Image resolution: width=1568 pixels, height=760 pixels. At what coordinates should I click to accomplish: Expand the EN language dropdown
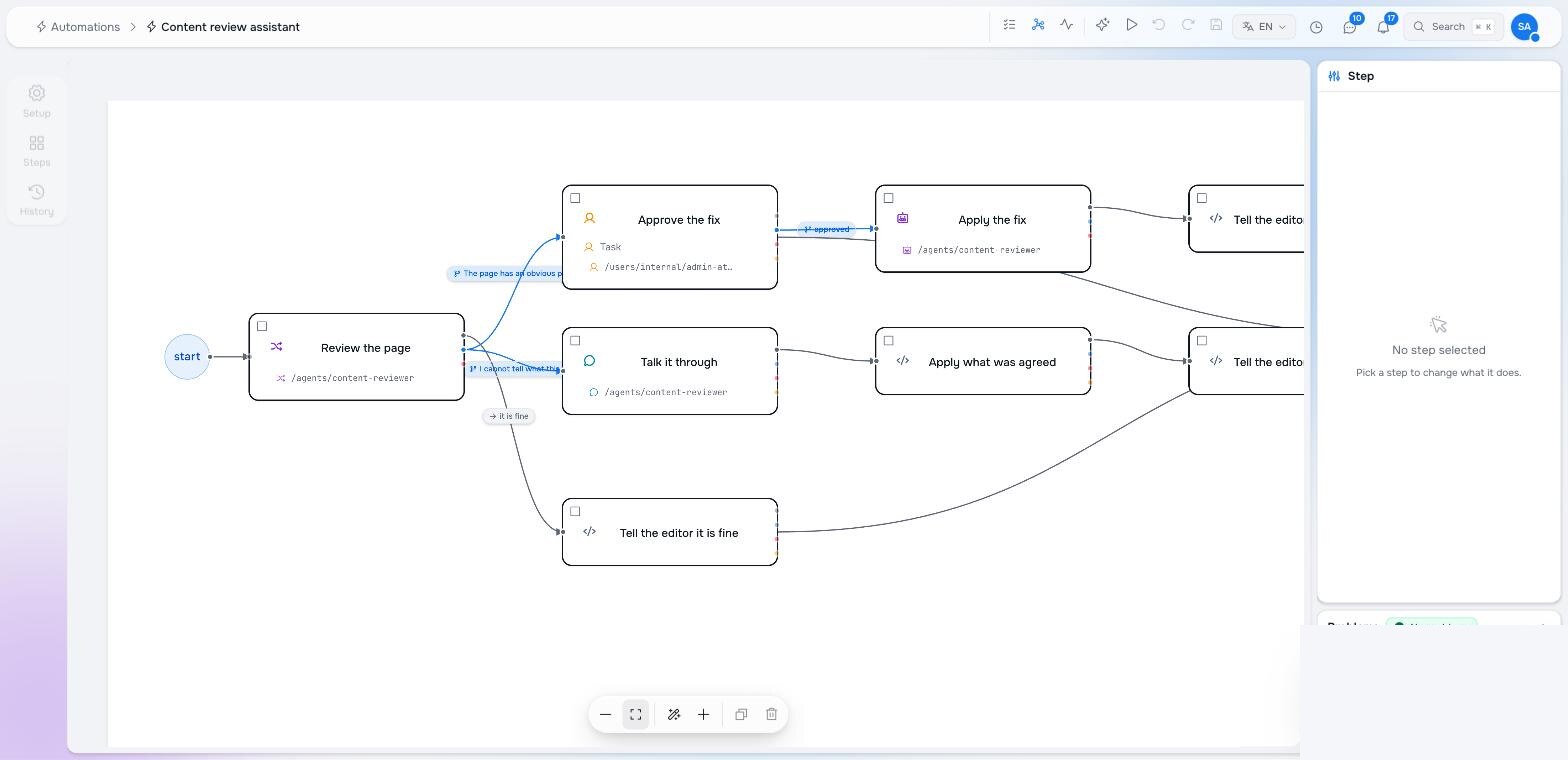coord(1264,27)
